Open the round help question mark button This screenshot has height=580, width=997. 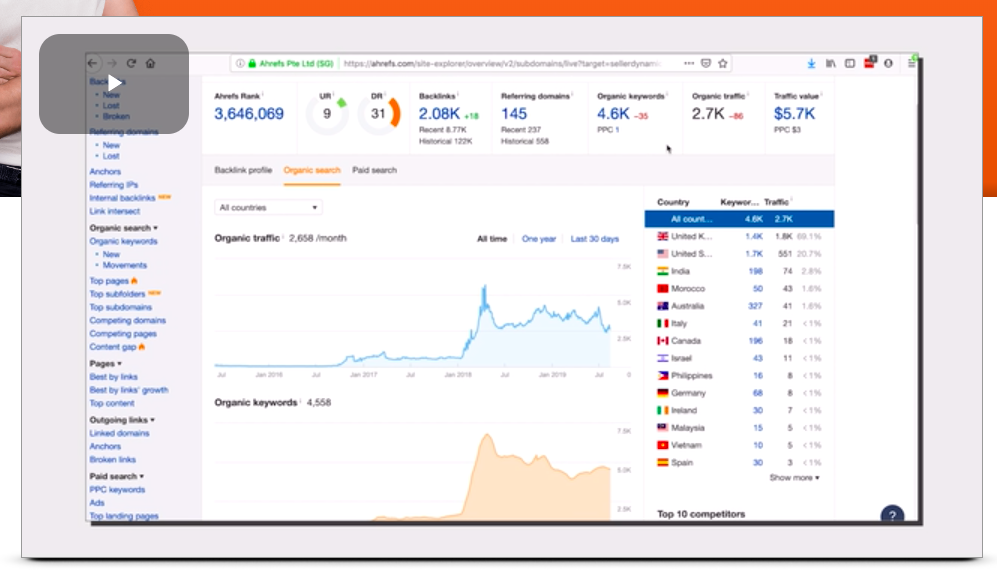click(892, 515)
